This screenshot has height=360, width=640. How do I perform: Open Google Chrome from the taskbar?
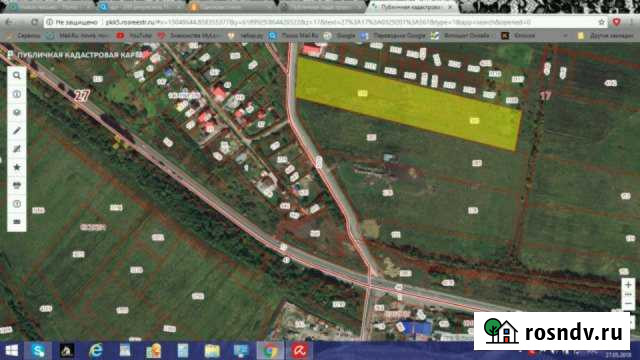pyautogui.click(x=270, y=351)
